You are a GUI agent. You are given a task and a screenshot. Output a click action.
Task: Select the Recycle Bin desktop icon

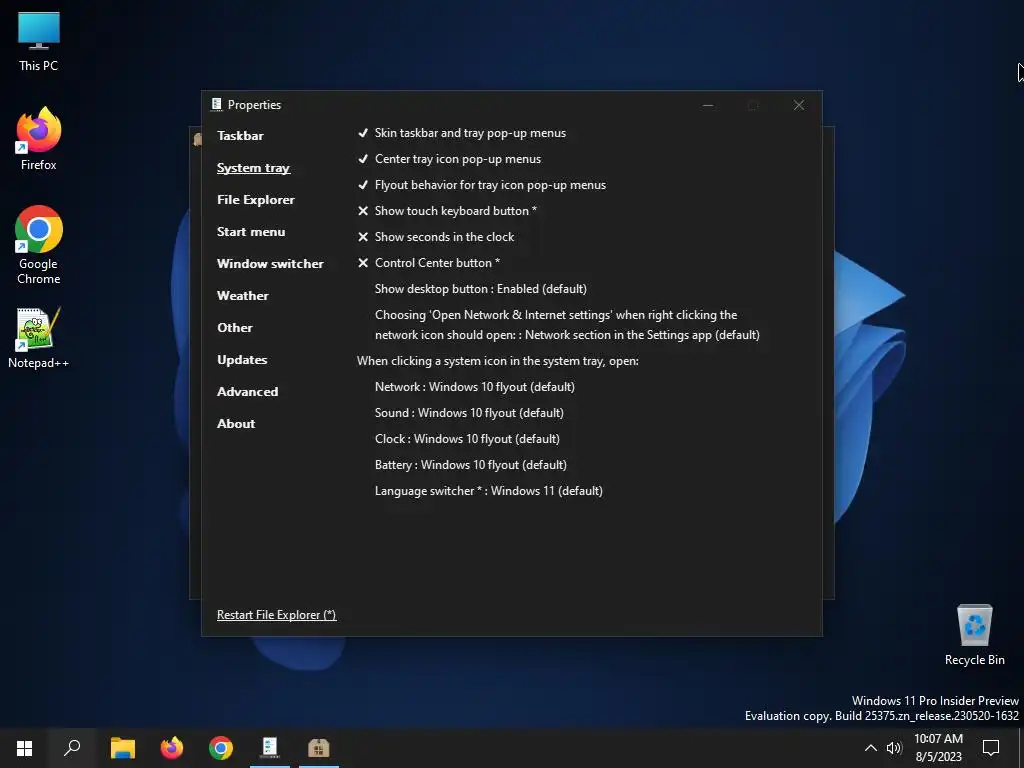click(x=974, y=635)
